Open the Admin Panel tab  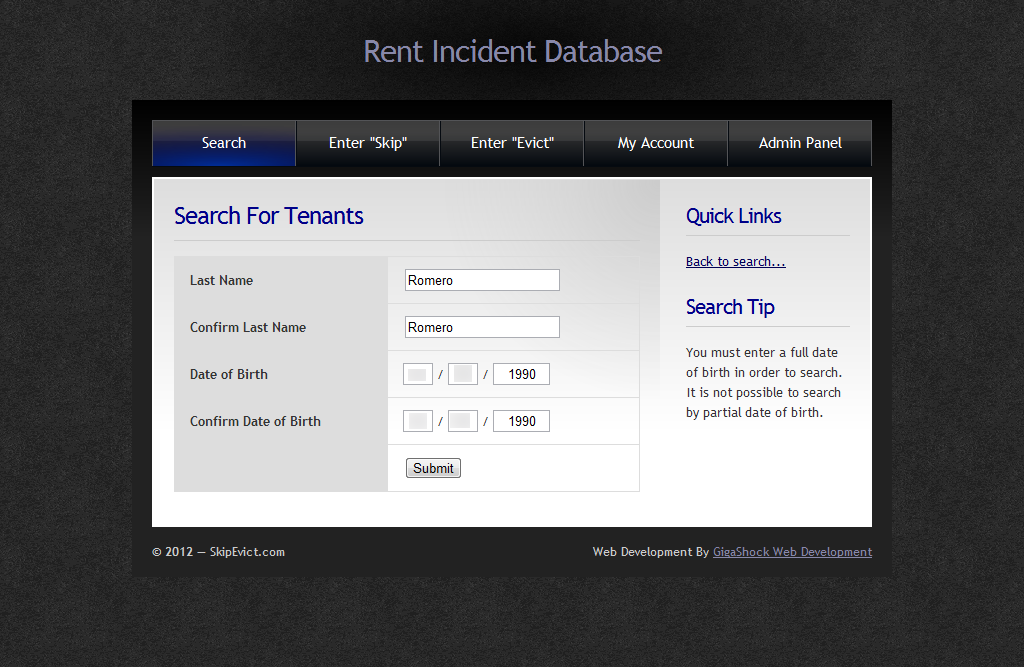[x=800, y=143]
